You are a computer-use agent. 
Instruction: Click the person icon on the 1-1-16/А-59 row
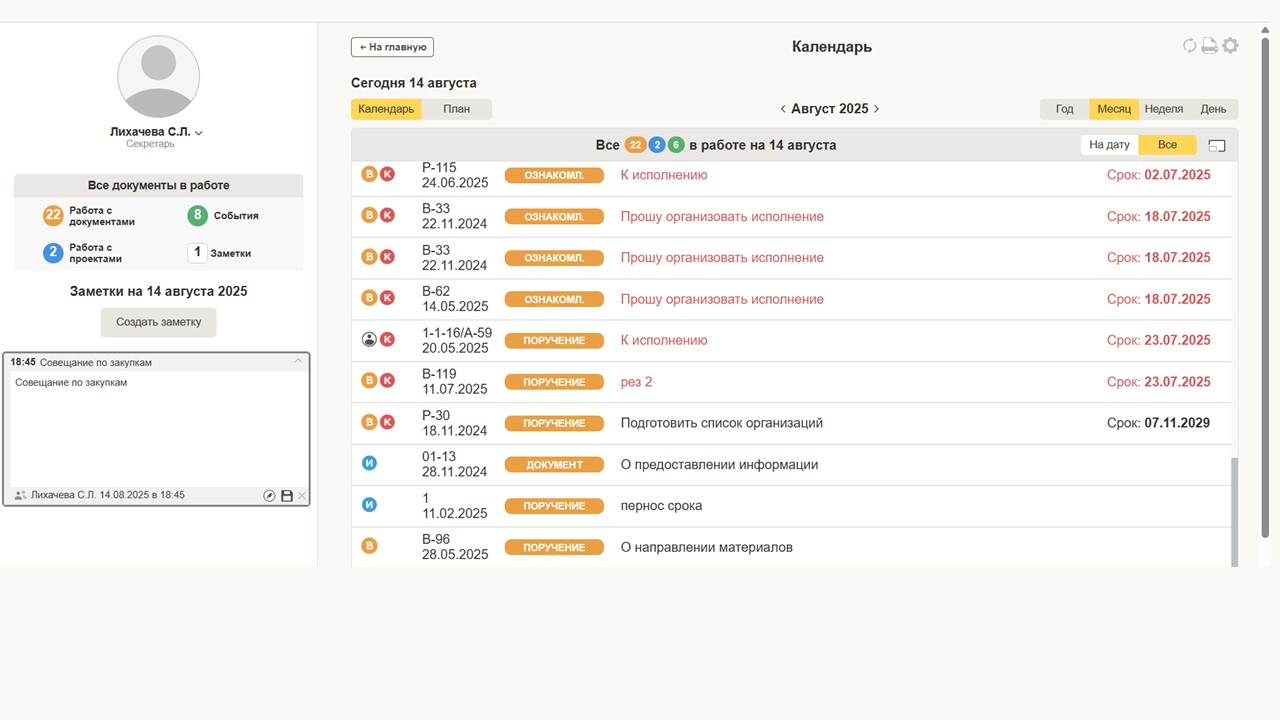pos(369,340)
